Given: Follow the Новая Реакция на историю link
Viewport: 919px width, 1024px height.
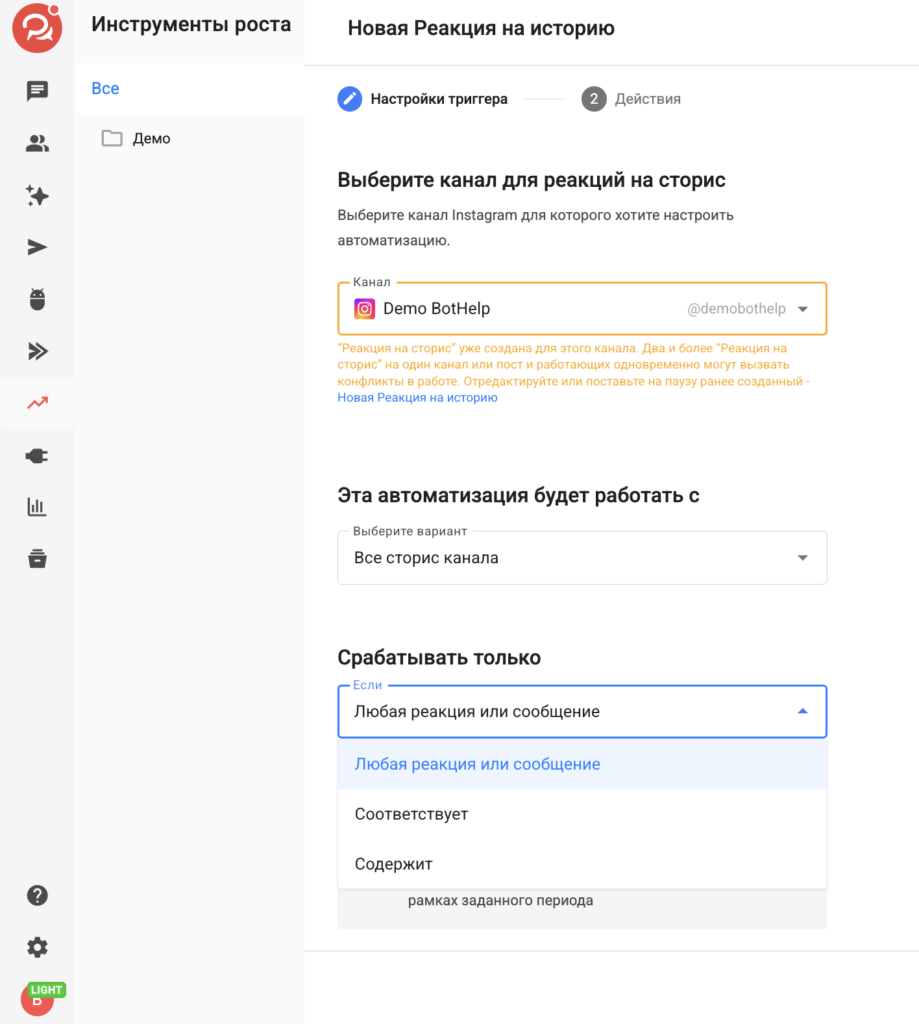Looking at the screenshot, I should pos(417,398).
